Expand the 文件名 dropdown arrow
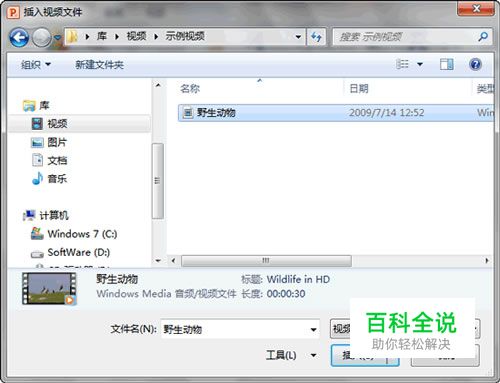 click(x=314, y=329)
